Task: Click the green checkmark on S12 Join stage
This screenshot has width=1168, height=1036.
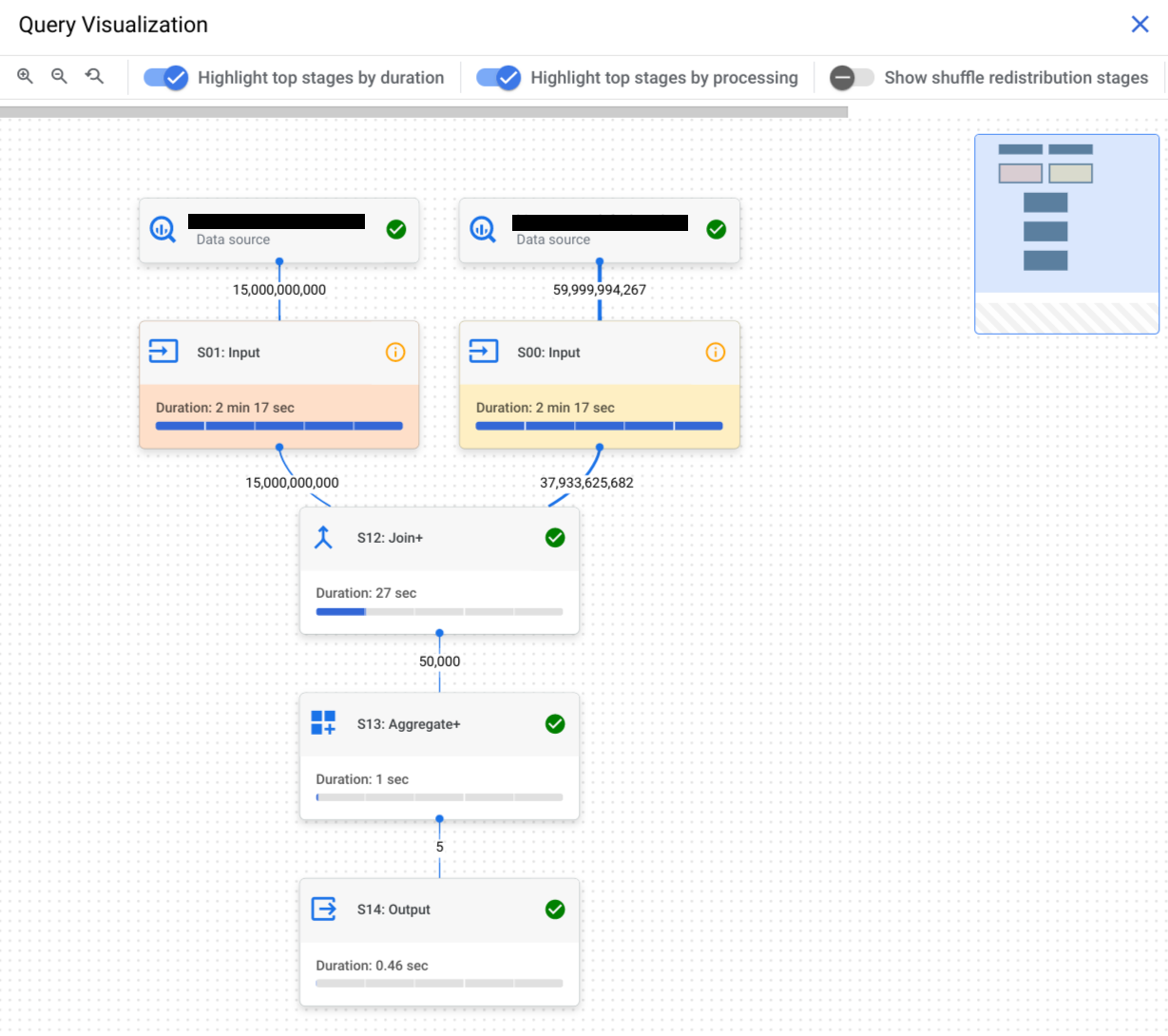Action: 555,537
